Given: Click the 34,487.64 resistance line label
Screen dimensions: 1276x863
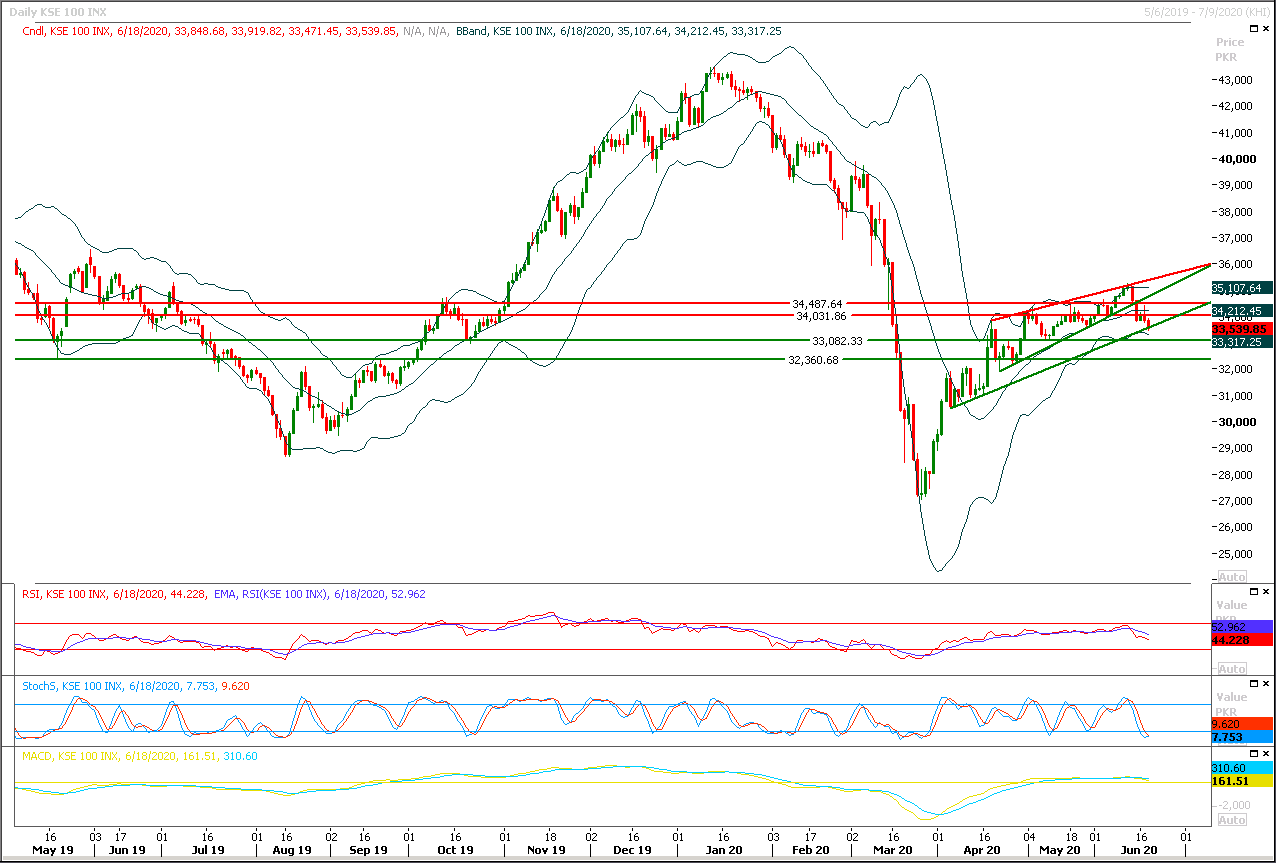Looking at the screenshot, I should coord(817,303).
